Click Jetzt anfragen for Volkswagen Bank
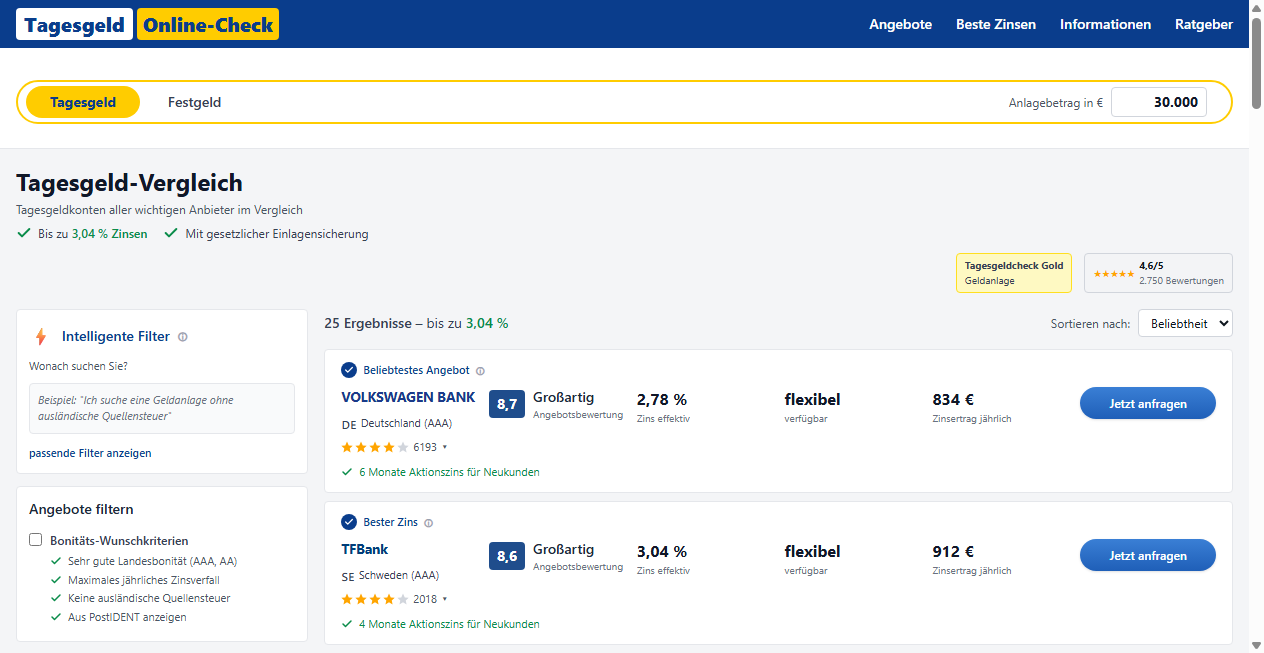The image size is (1264, 653). tap(1148, 404)
